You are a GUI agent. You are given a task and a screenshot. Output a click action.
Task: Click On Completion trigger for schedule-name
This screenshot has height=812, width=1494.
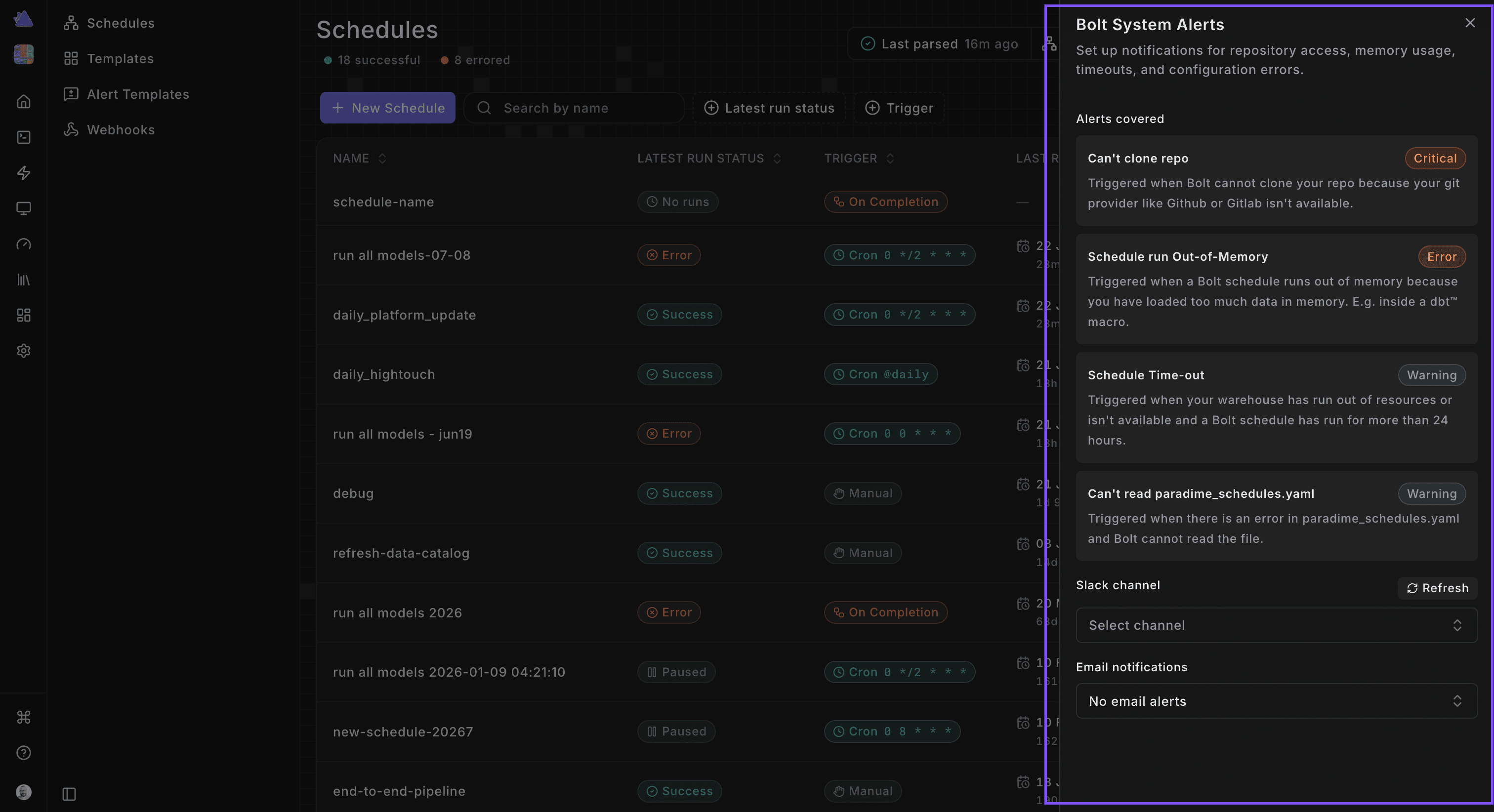click(x=886, y=202)
